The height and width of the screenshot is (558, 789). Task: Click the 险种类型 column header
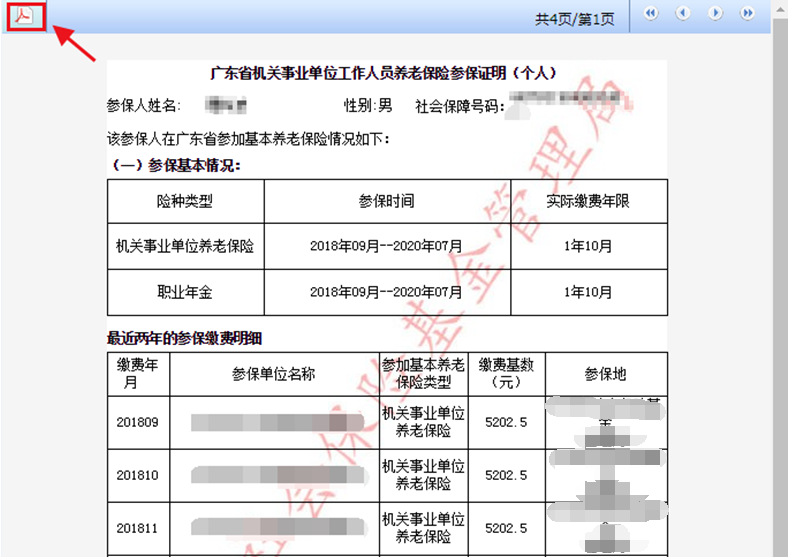185,201
